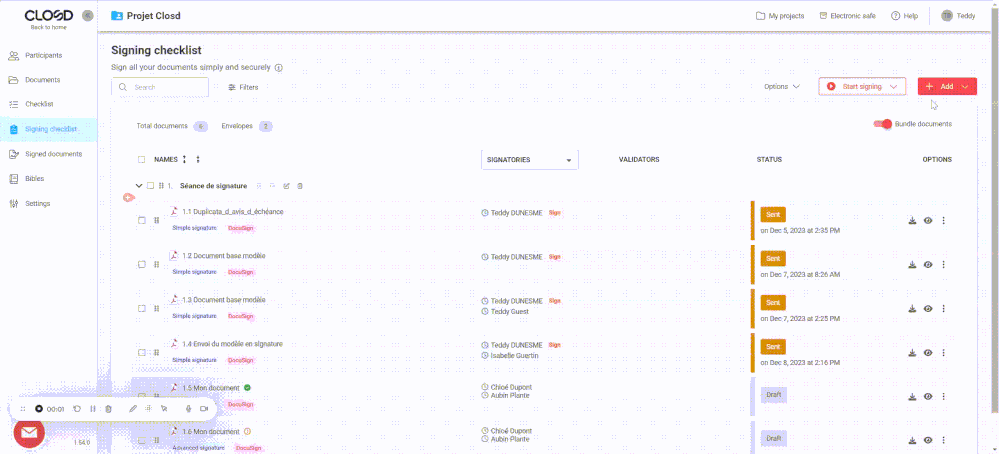Image resolution: width=999 pixels, height=454 pixels.
Task: Click the Start signing button
Action: (862, 87)
